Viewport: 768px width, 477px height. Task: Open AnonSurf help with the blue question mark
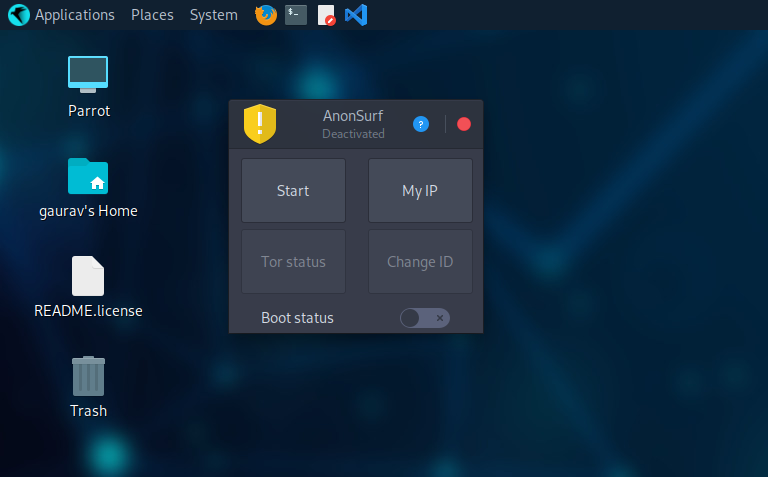point(421,124)
